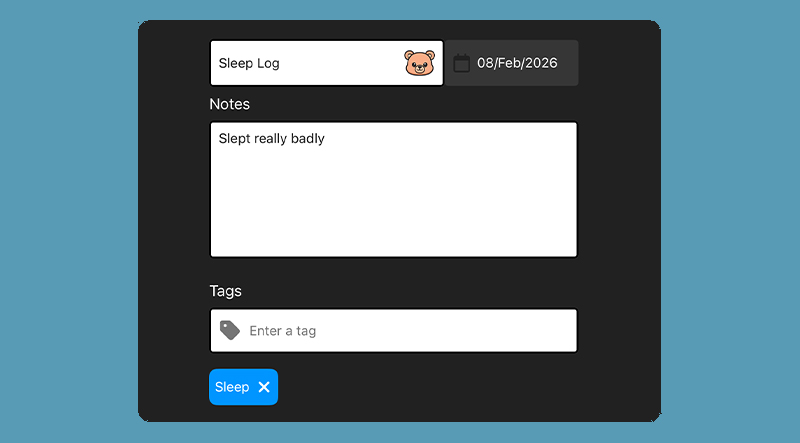The image size is (800, 443).
Task: Click the "Sleep" label text in blue chip
Action: tap(232, 387)
